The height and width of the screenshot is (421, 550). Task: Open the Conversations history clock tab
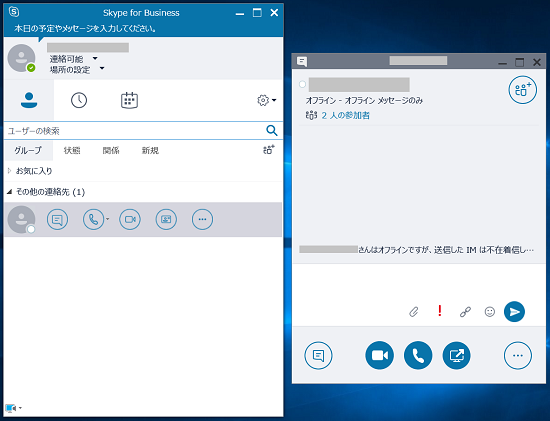click(79, 100)
